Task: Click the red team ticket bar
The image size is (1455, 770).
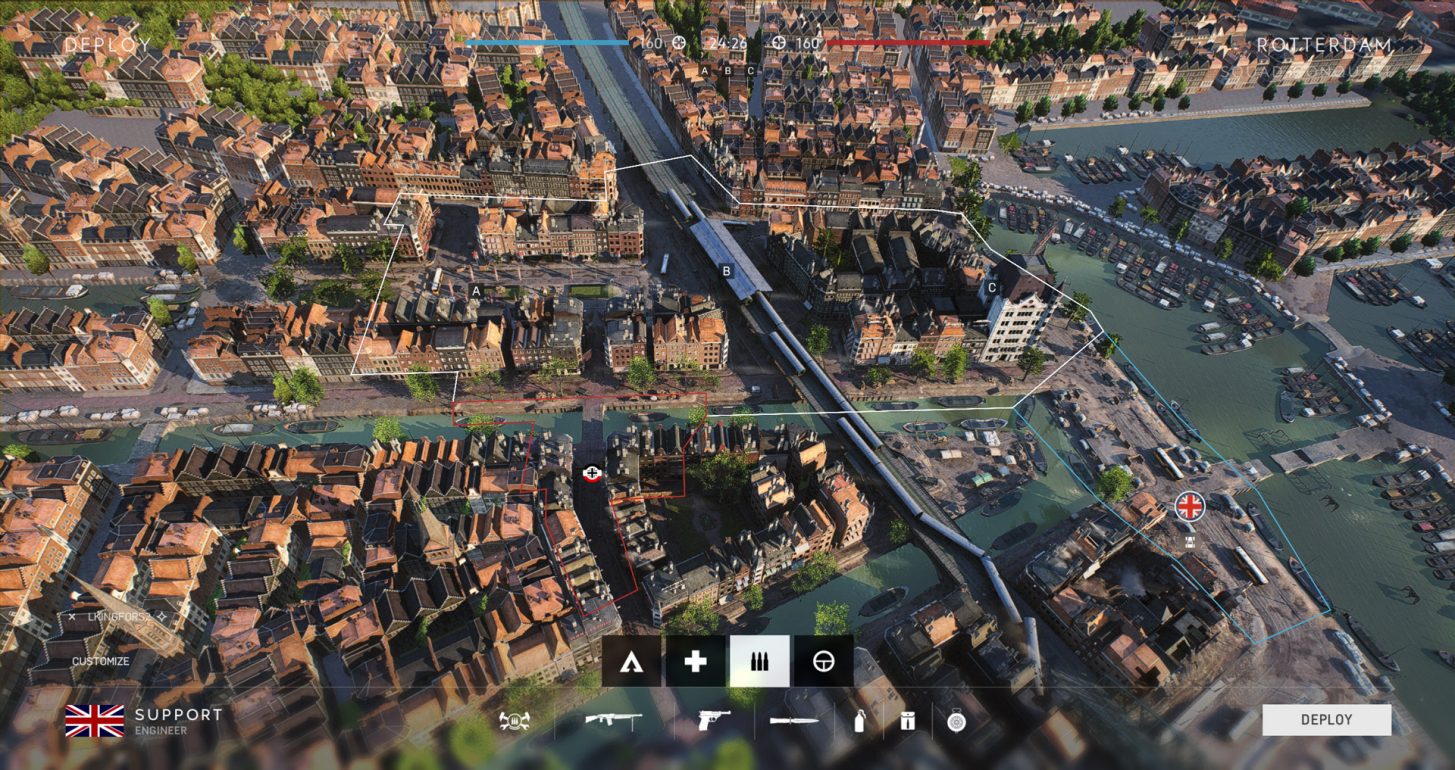Action: pyautogui.click(x=907, y=43)
